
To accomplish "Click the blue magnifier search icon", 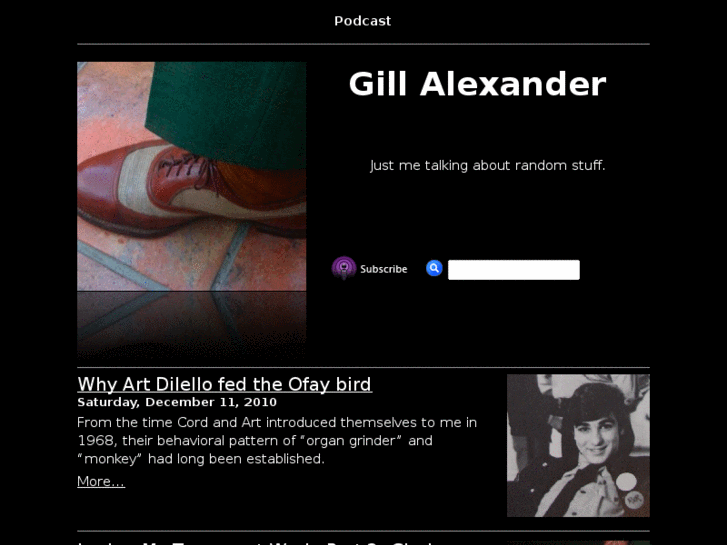I will pos(434,268).
